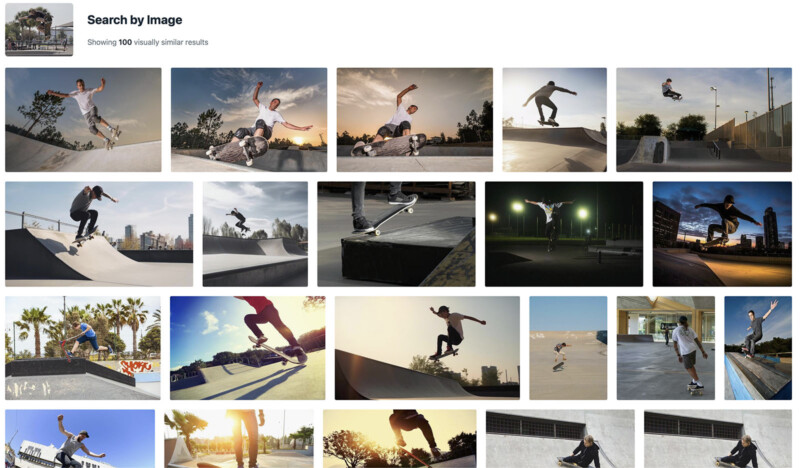Open the palm tree skatepark photo with graffiti
This screenshot has height=468, width=800.
point(83,348)
